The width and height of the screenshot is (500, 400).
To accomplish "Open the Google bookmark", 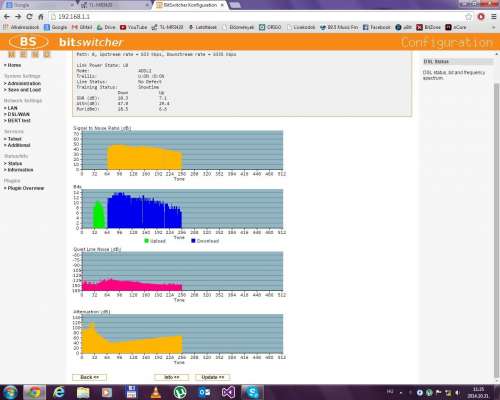I will (55, 27).
